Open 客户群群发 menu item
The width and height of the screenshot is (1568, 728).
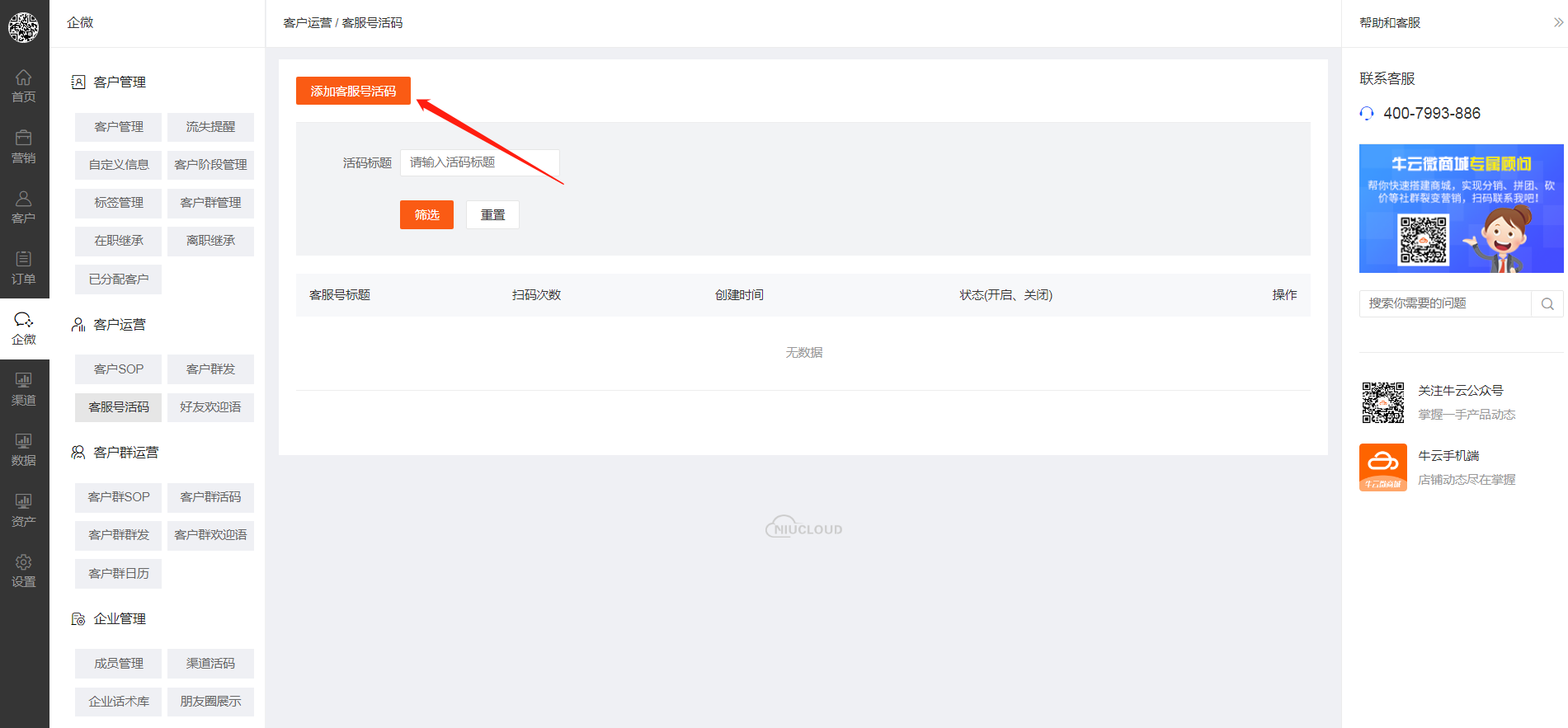pyautogui.click(x=118, y=535)
